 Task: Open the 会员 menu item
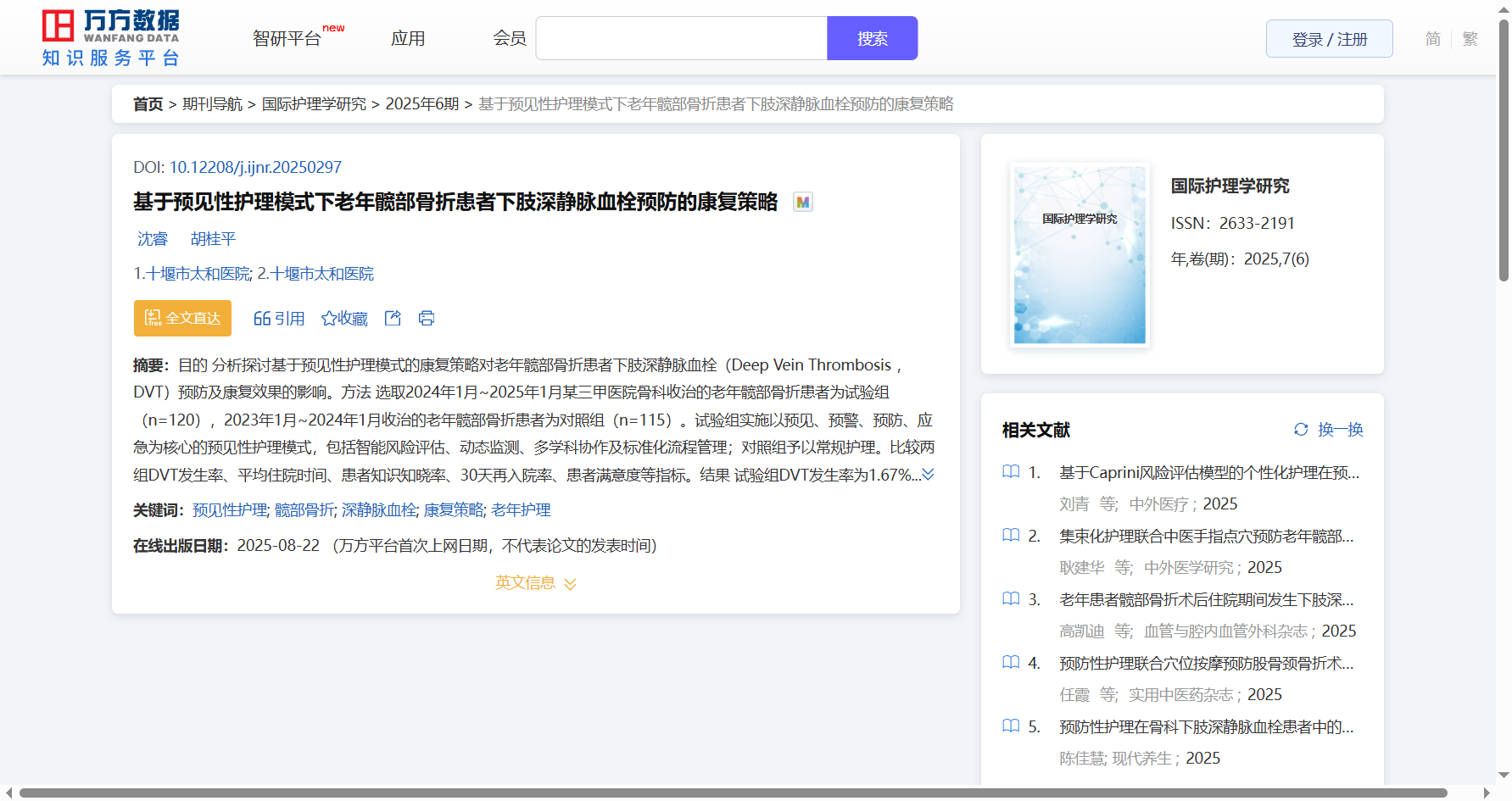tap(510, 39)
